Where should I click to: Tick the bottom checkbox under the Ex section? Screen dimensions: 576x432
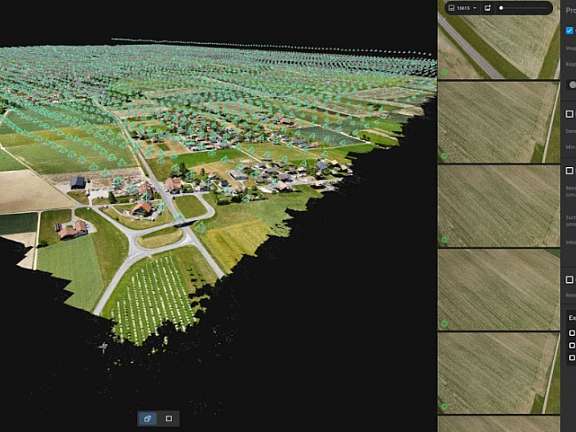pyautogui.click(x=572, y=357)
